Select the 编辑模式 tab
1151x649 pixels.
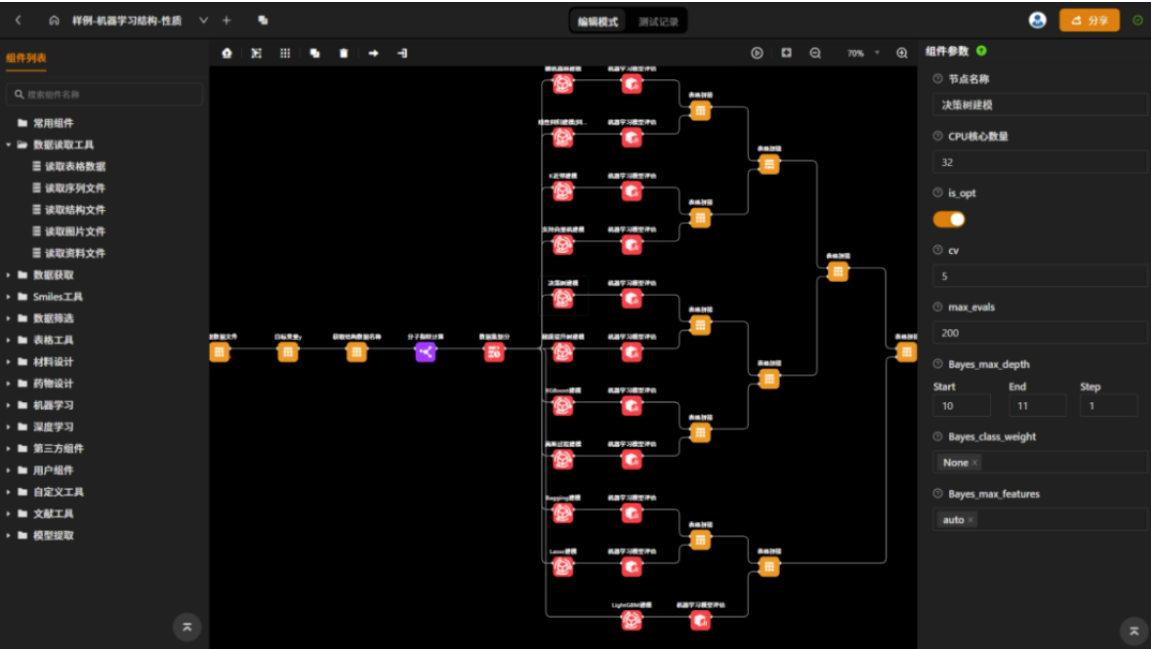(x=598, y=21)
